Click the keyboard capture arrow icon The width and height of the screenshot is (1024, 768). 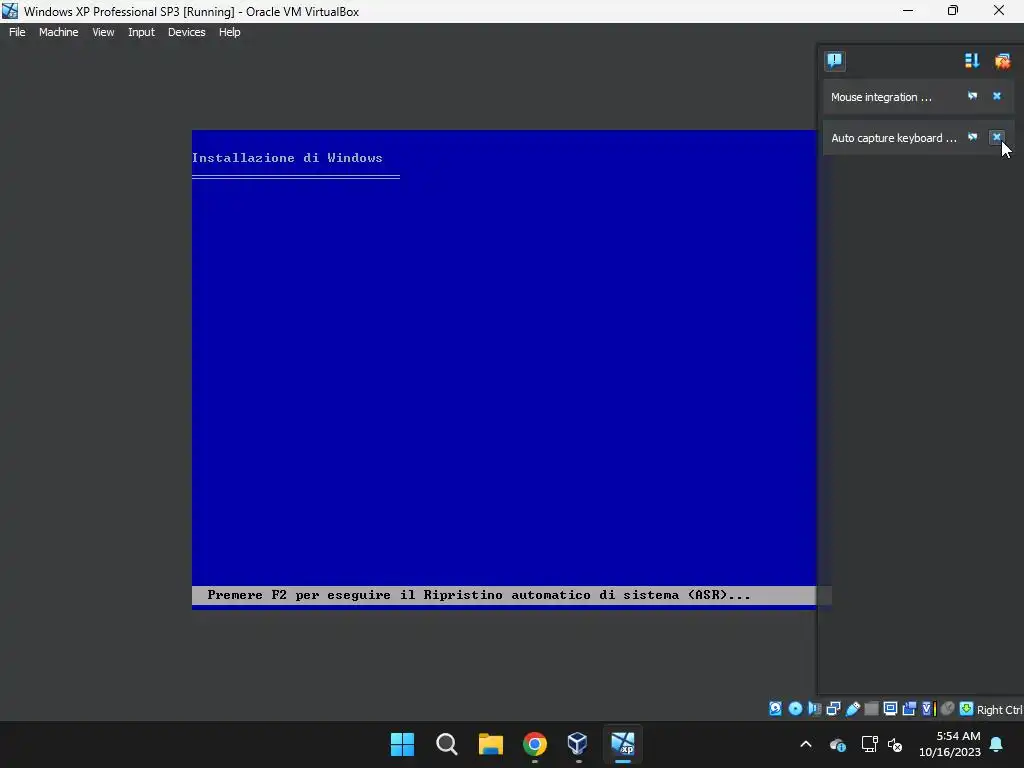click(x=967, y=709)
